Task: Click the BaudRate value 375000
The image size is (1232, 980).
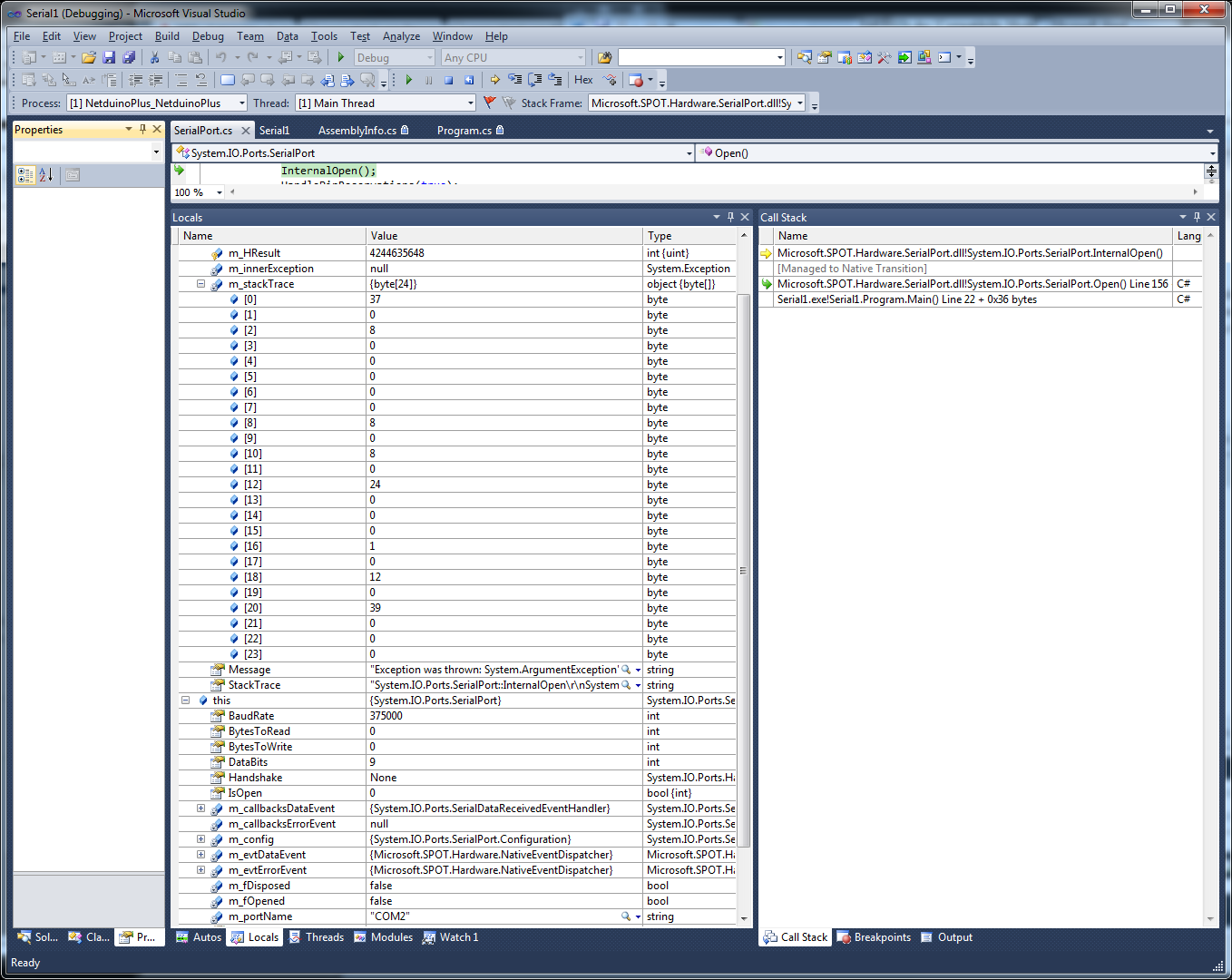Action: [x=386, y=716]
